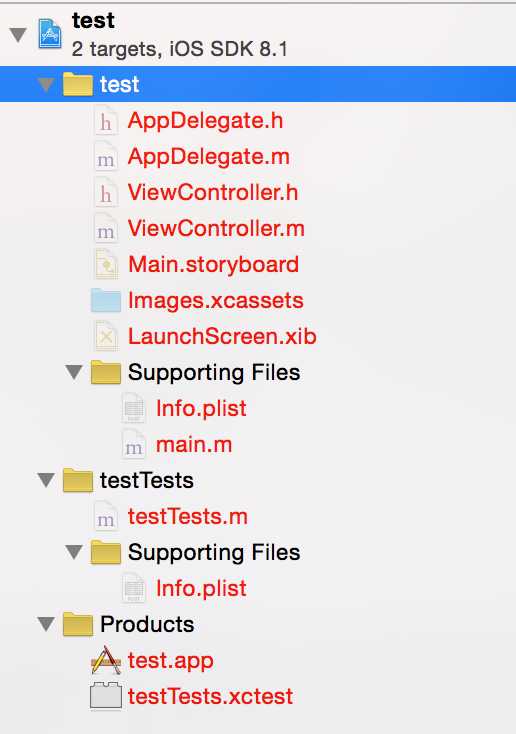Click the test project blueprint icon
Image resolution: width=516 pixels, height=734 pixels.
point(50,33)
